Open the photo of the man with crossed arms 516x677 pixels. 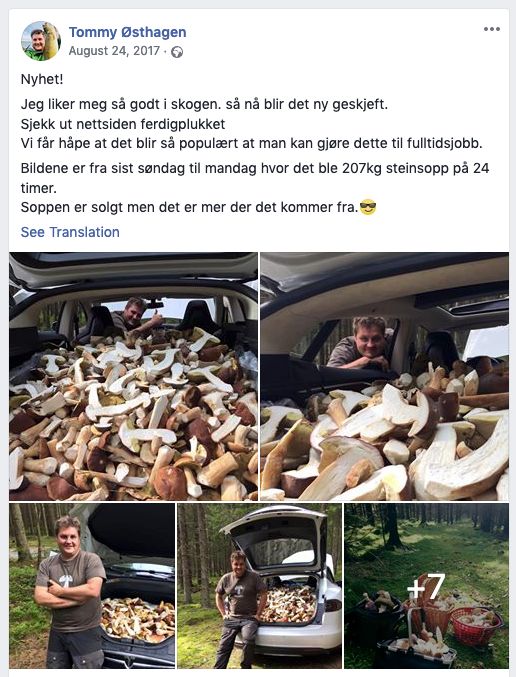point(92,586)
